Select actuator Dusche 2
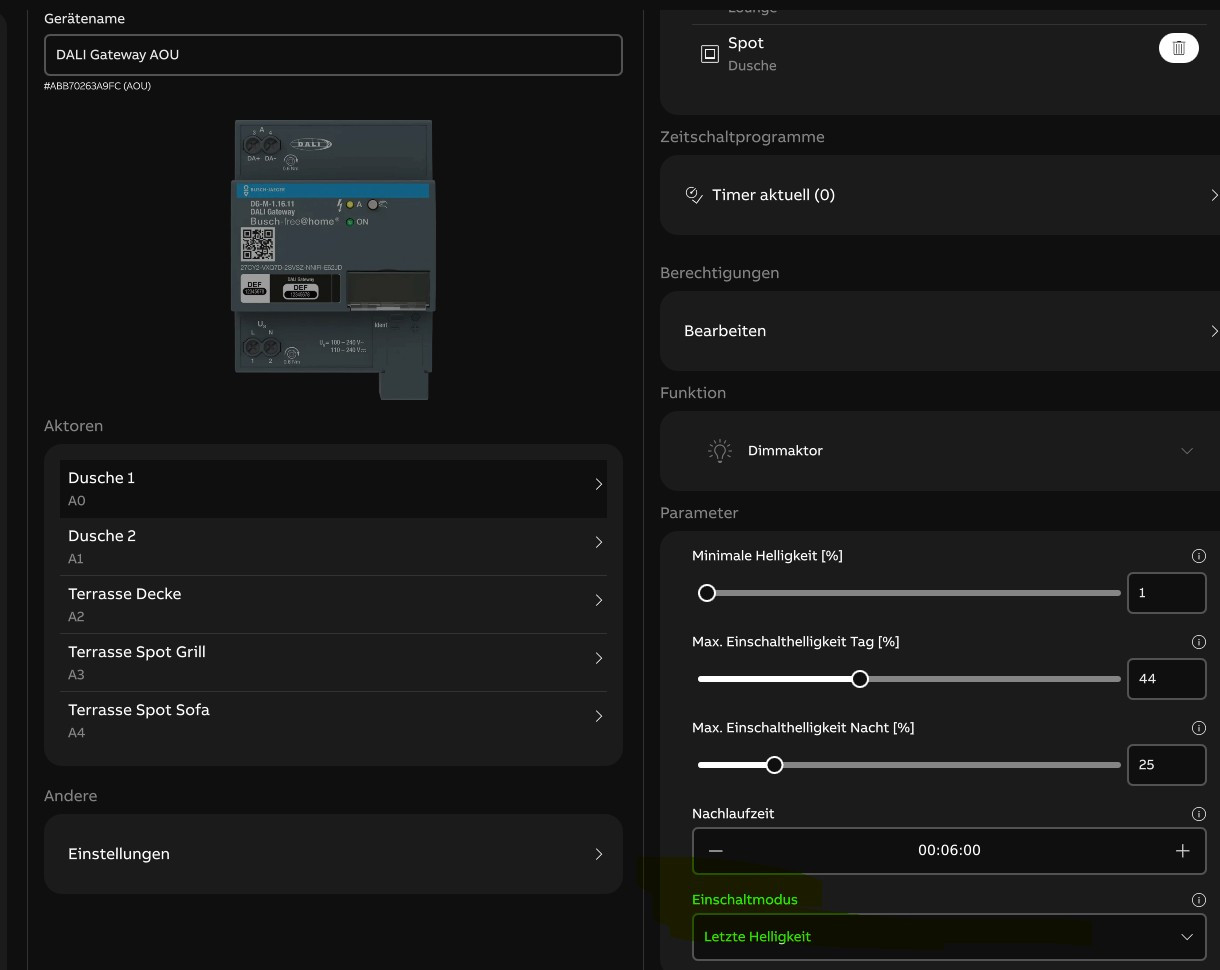This screenshot has width=1220, height=970. (333, 546)
